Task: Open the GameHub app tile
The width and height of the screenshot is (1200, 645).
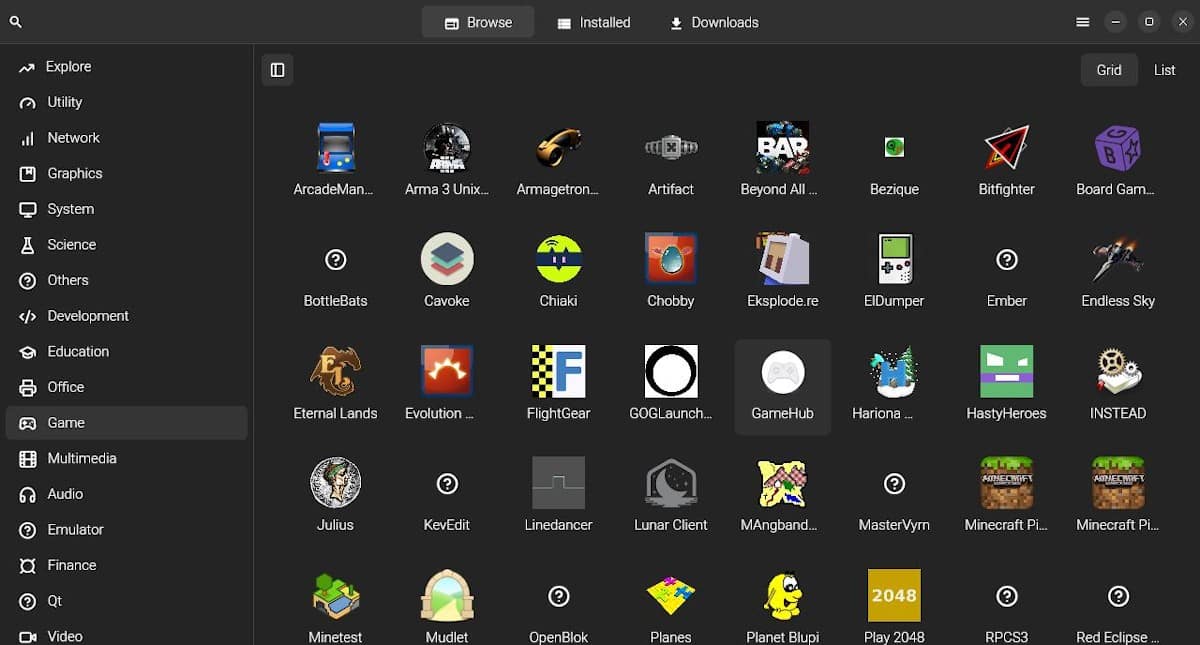Action: (x=782, y=386)
